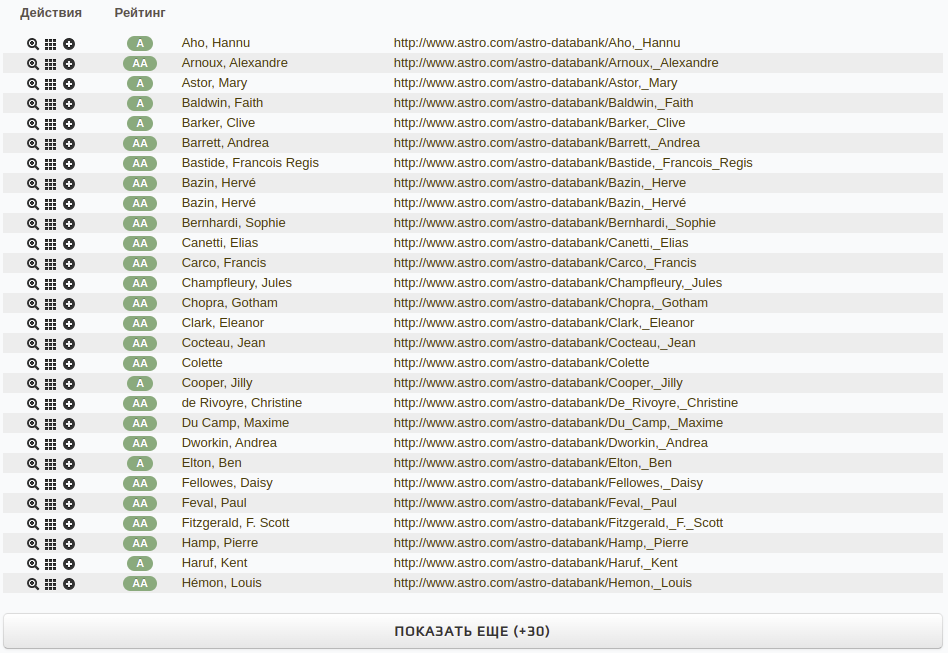
Task: Select the name Feval, Paul
Action: point(214,502)
